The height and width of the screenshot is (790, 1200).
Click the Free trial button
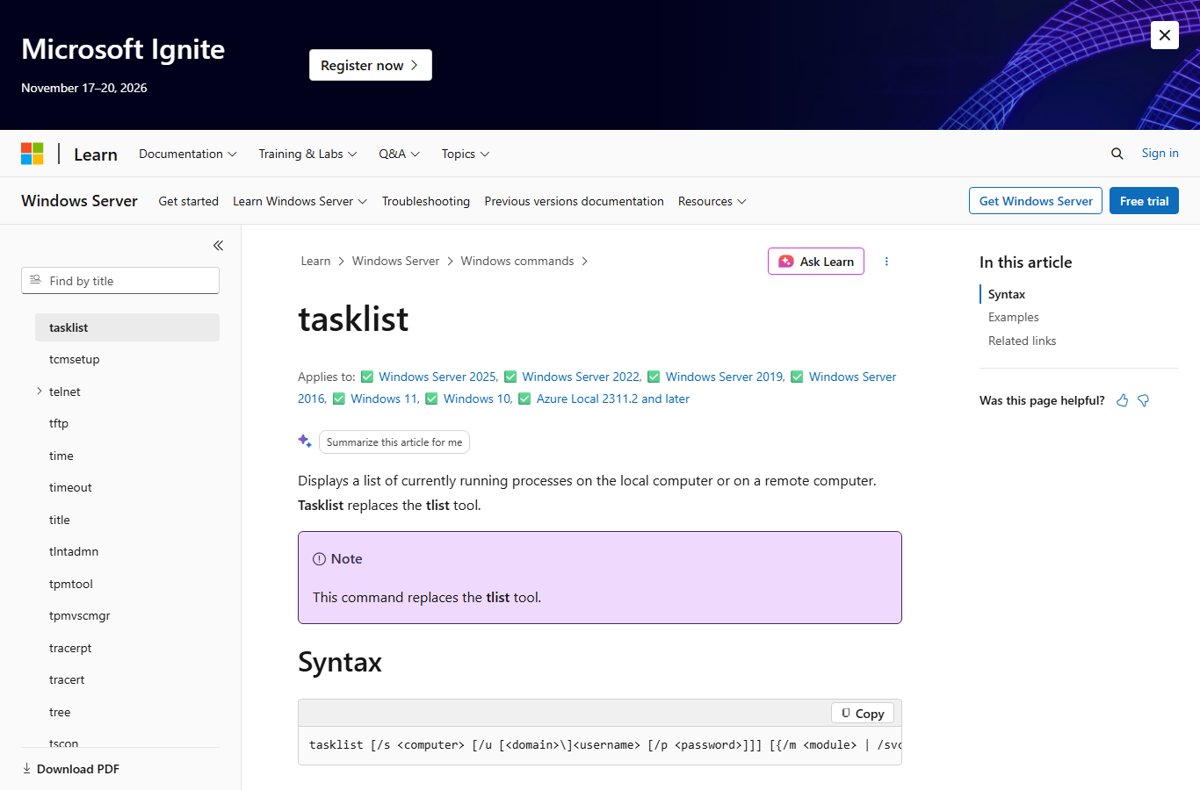click(x=1144, y=201)
